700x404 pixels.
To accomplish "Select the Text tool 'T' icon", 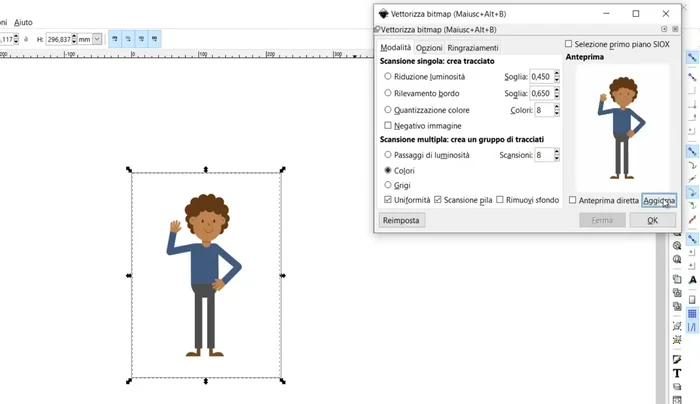I will [677, 373].
